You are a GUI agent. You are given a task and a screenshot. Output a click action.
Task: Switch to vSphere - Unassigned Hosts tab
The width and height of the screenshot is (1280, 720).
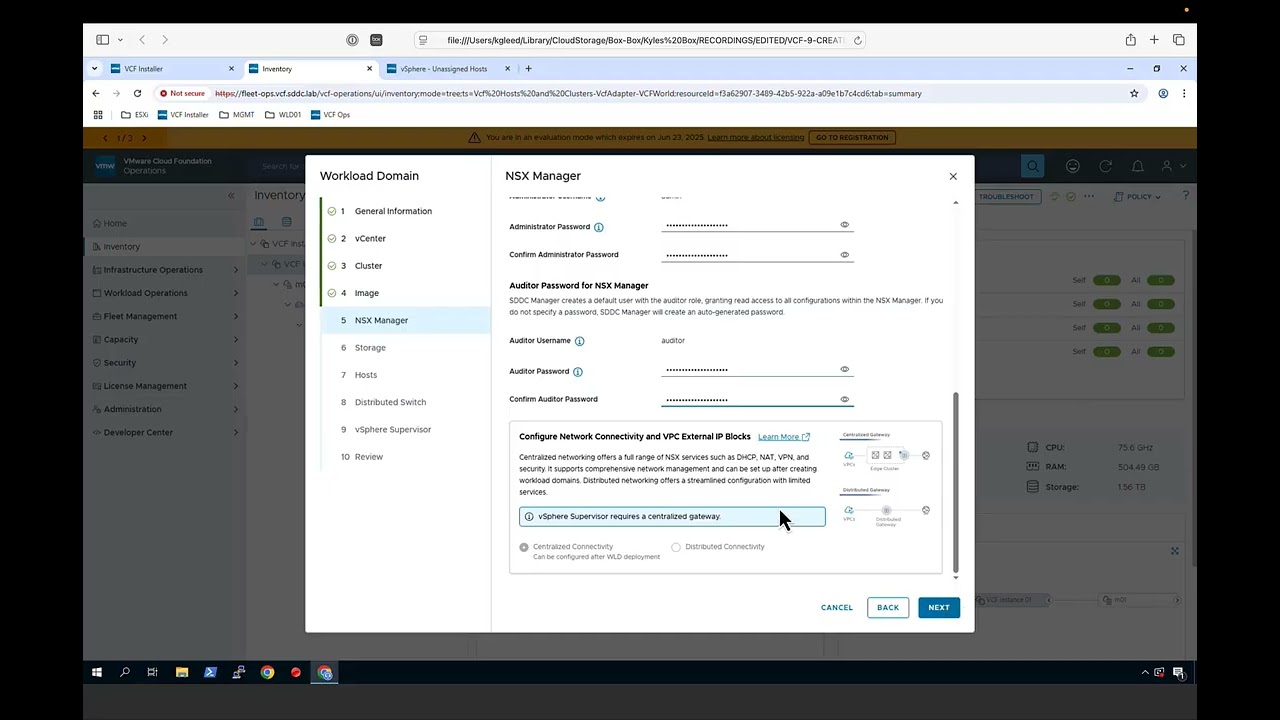[444, 69]
